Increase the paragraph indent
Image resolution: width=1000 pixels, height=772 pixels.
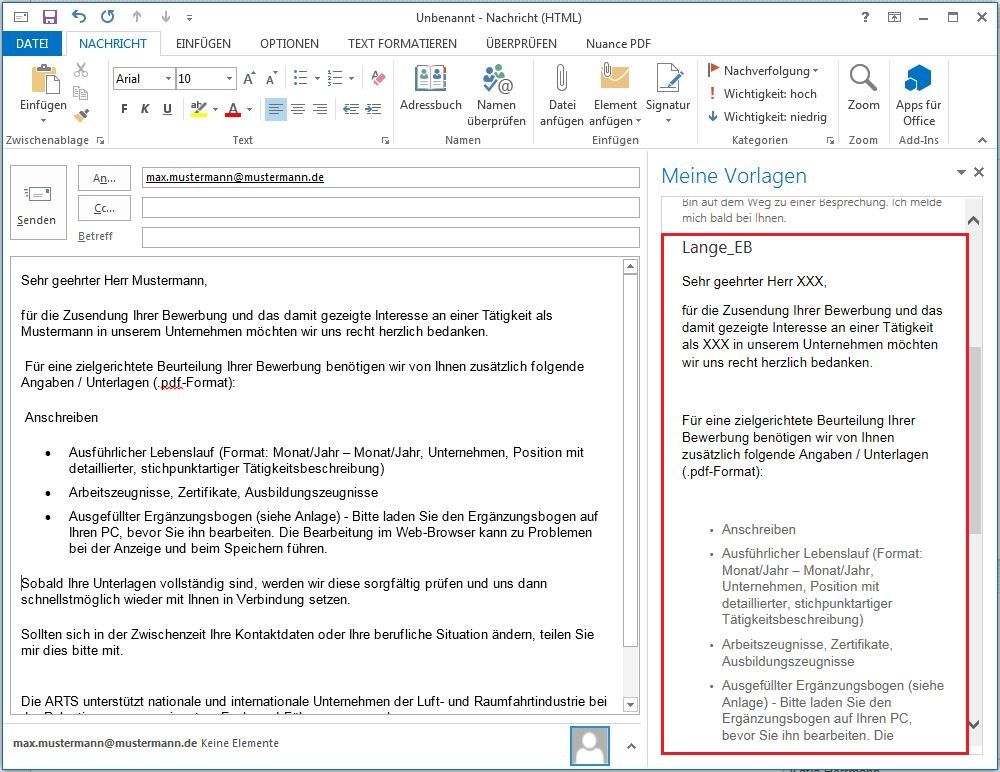pos(373,109)
